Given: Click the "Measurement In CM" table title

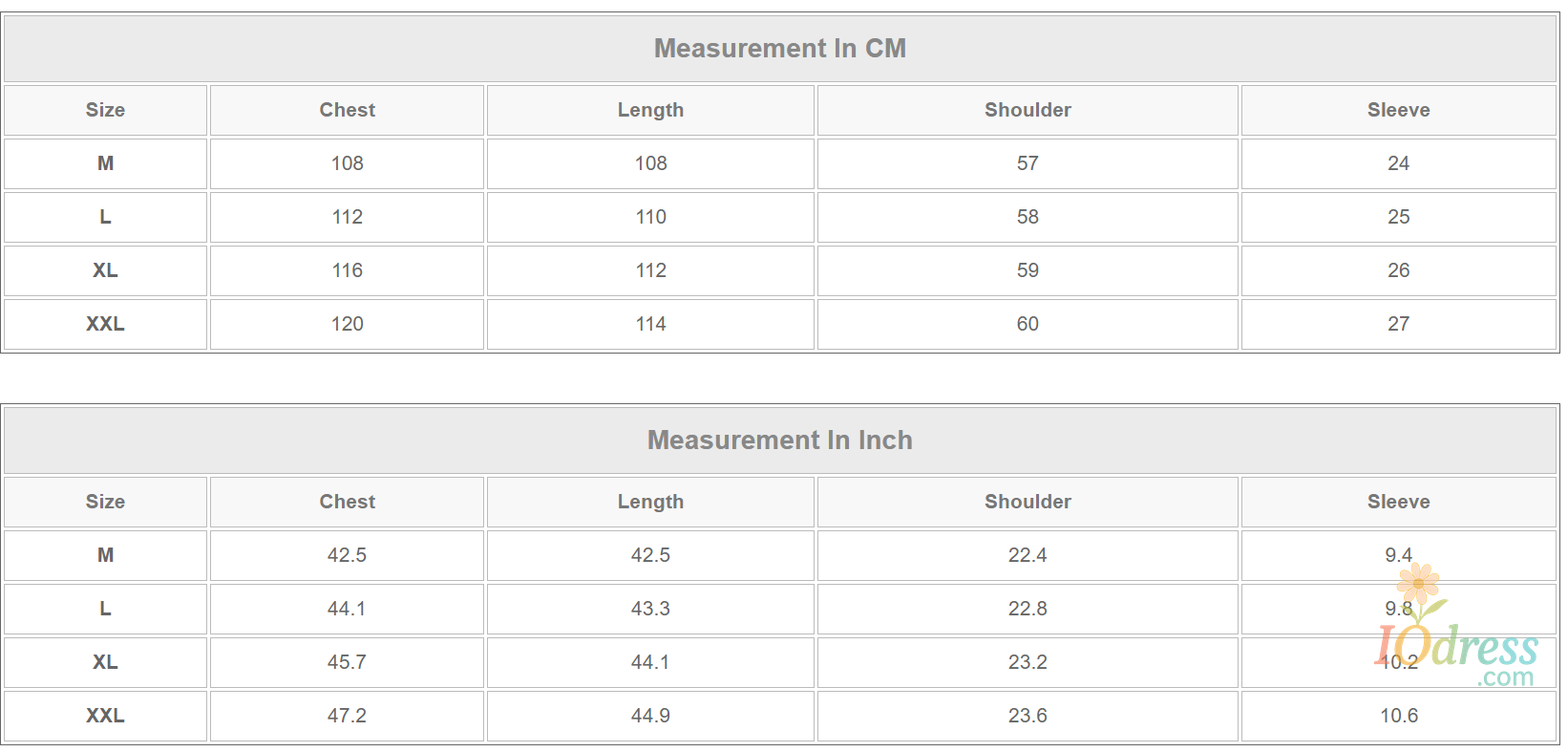Looking at the screenshot, I should click(x=779, y=49).
